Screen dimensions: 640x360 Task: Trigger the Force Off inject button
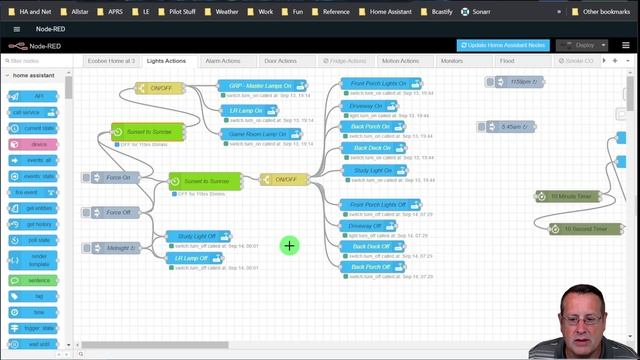tap(86, 213)
